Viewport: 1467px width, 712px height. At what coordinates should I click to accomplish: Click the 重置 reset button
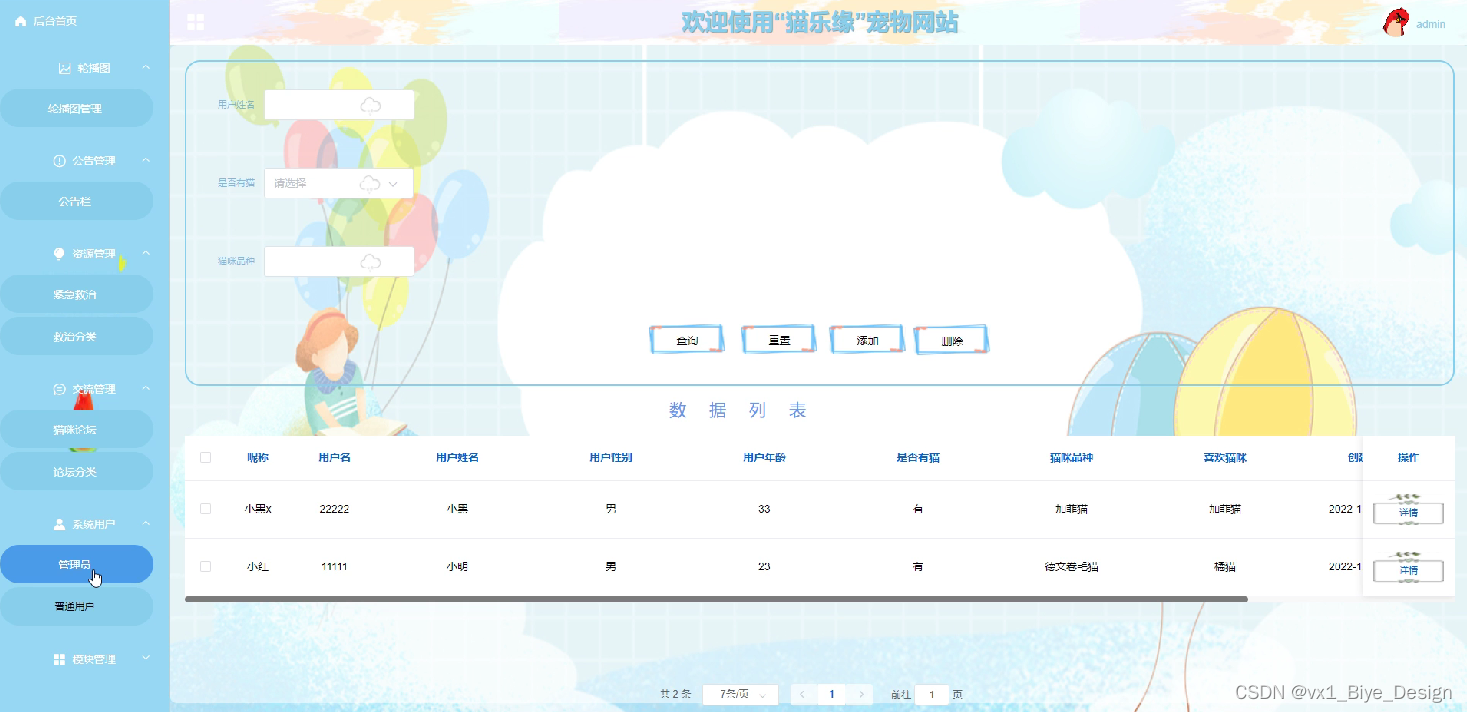[x=779, y=340]
